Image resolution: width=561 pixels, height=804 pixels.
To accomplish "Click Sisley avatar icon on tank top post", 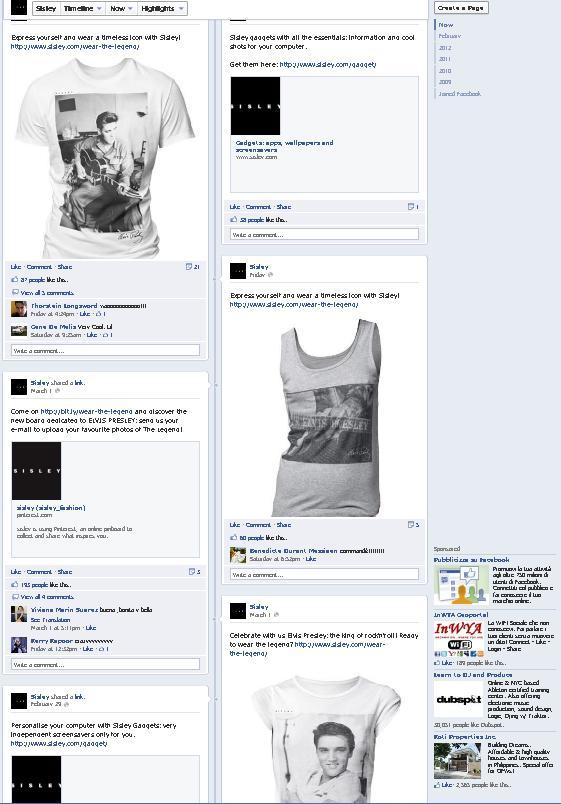I will [x=238, y=271].
